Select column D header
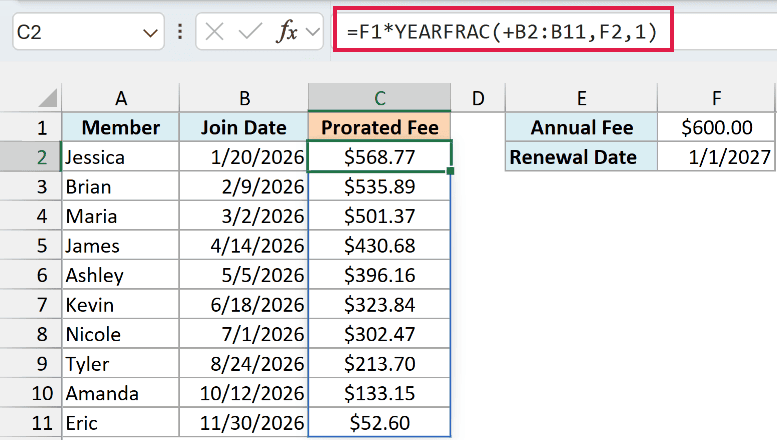The height and width of the screenshot is (440, 777). (x=478, y=98)
